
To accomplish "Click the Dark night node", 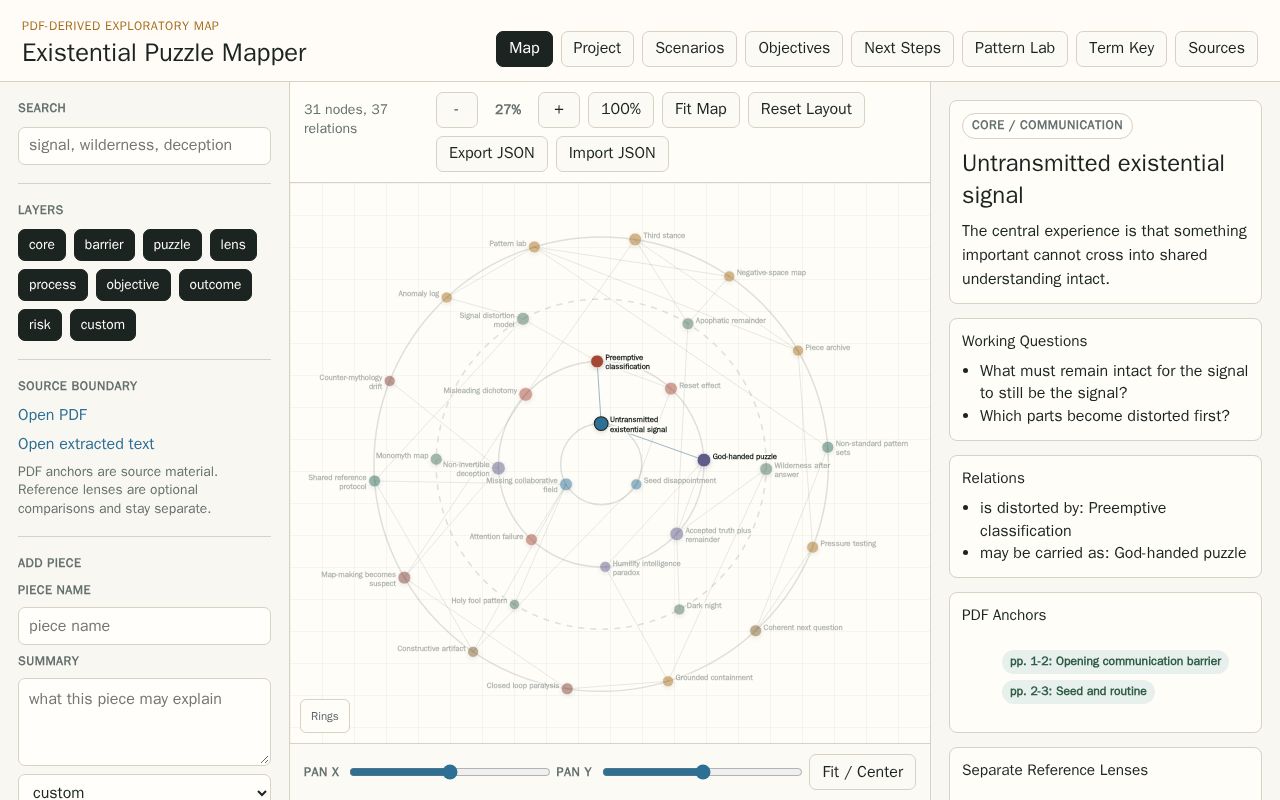I will pyautogui.click(x=679, y=609).
